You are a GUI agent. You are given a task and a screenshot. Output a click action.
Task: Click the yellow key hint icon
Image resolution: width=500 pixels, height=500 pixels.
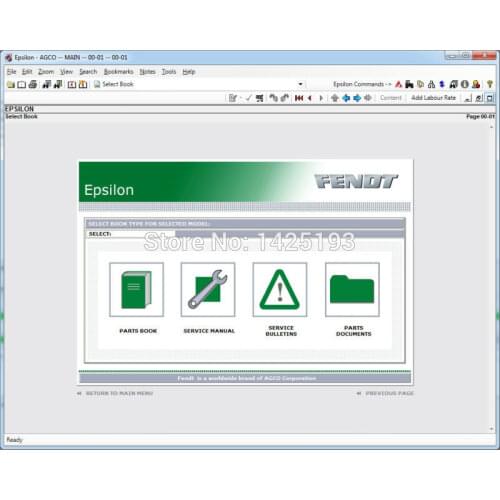(x=490, y=84)
